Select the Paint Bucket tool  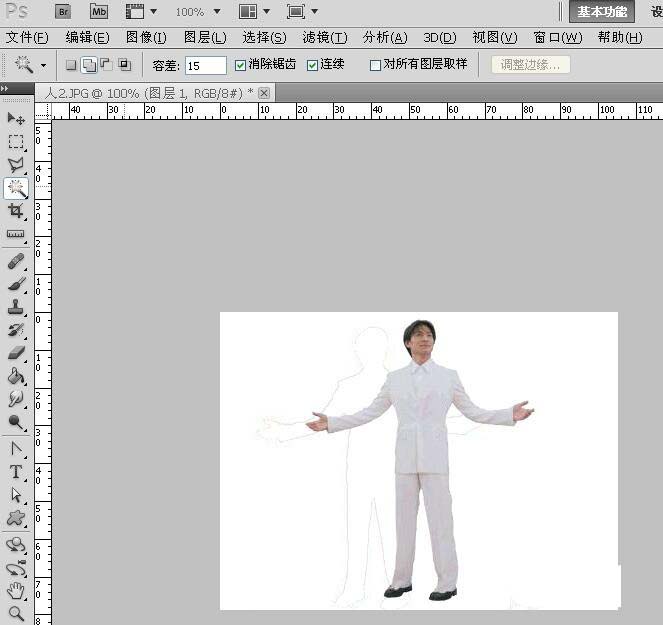click(16, 376)
